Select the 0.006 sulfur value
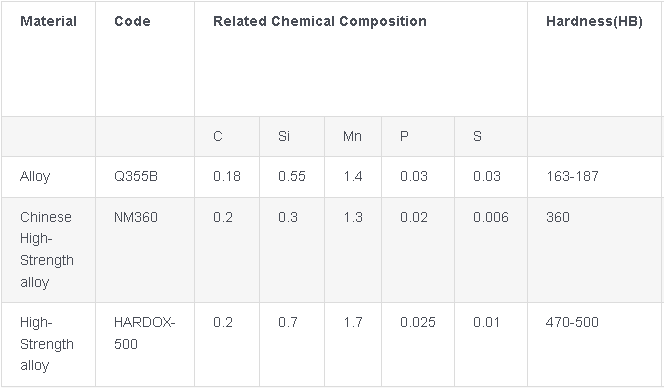 point(491,217)
